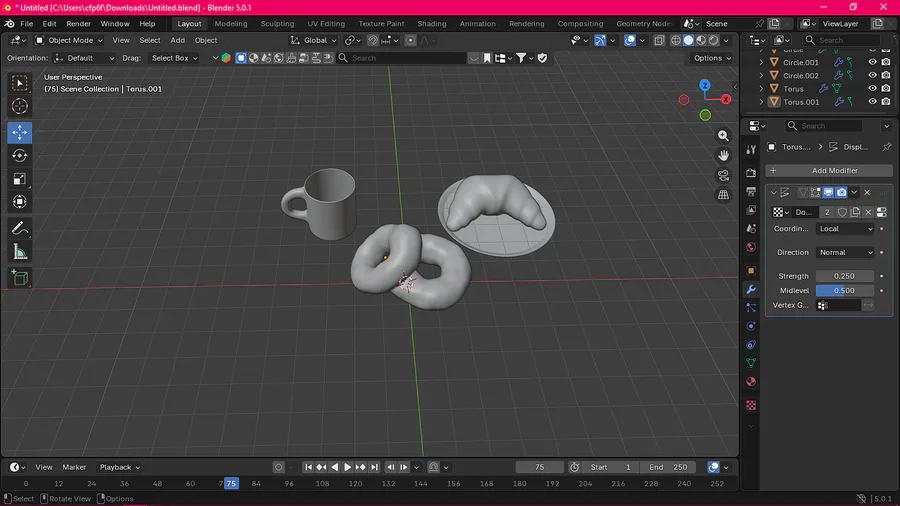Open the Coordinates Local dropdown
900x506 pixels.
[845, 228]
